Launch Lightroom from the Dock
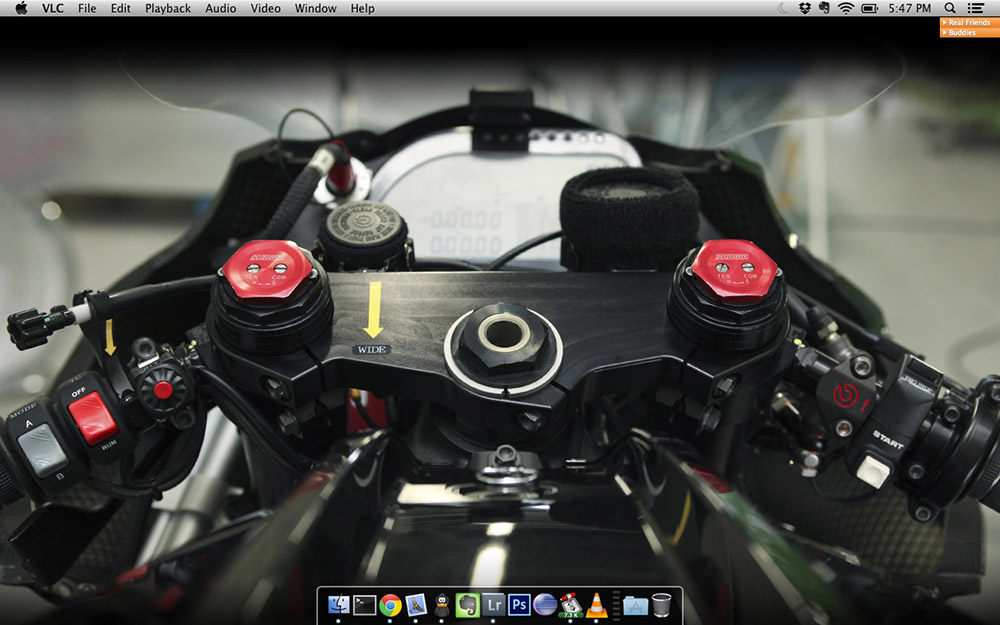This screenshot has height=625, width=1000. pyautogui.click(x=493, y=605)
